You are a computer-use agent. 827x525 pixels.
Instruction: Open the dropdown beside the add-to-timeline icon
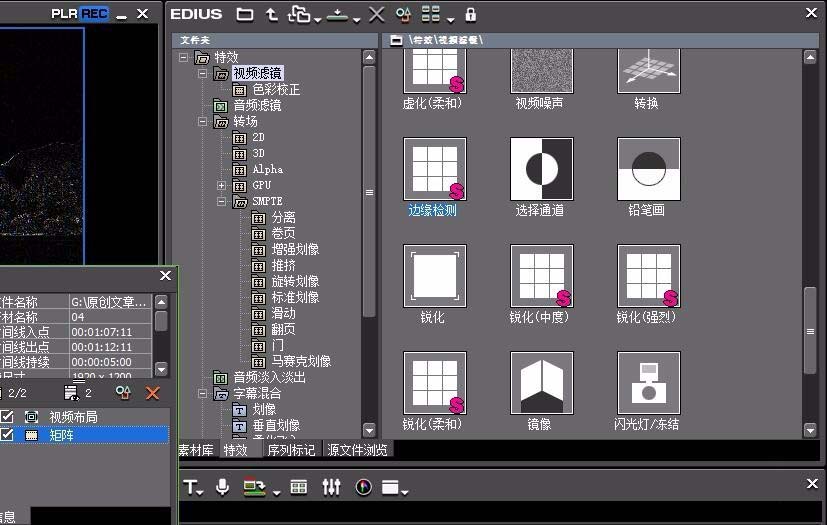tap(357, 20)
